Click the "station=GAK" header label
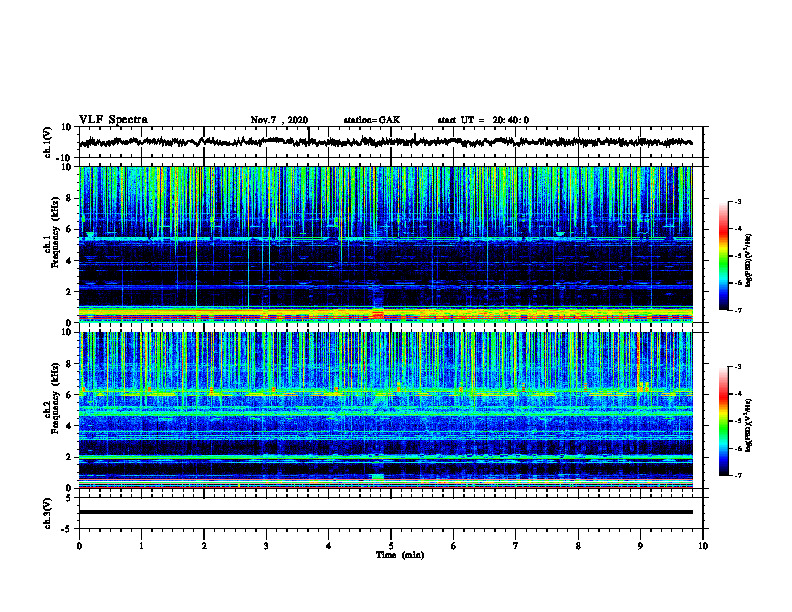792x612 pixels. (372, 120)
